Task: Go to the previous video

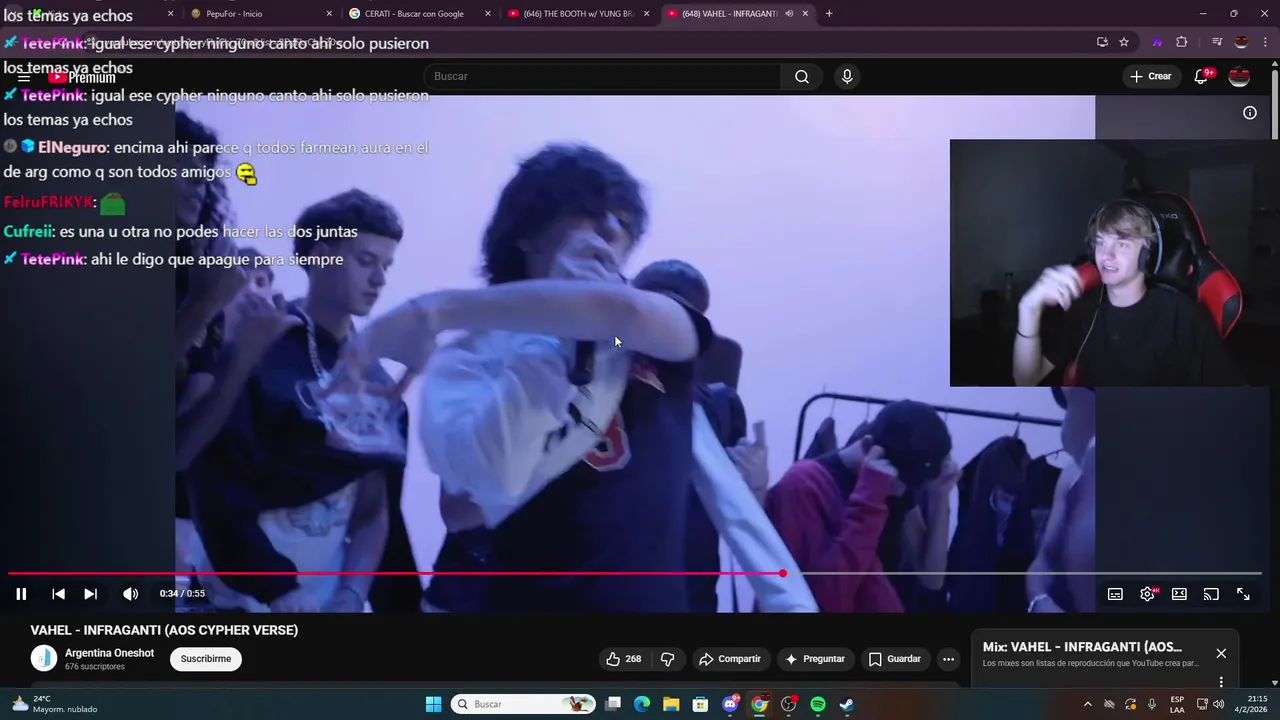Action: tap(58, 594)
